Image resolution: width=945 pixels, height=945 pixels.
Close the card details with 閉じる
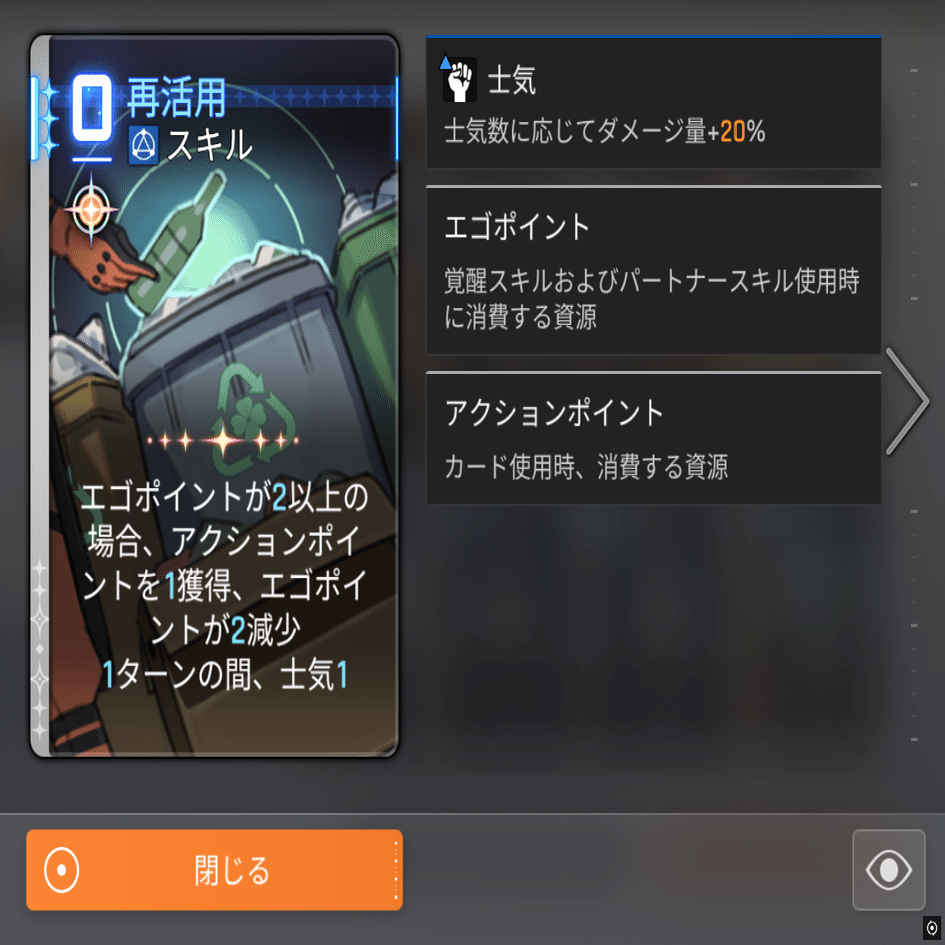[215, 870]
